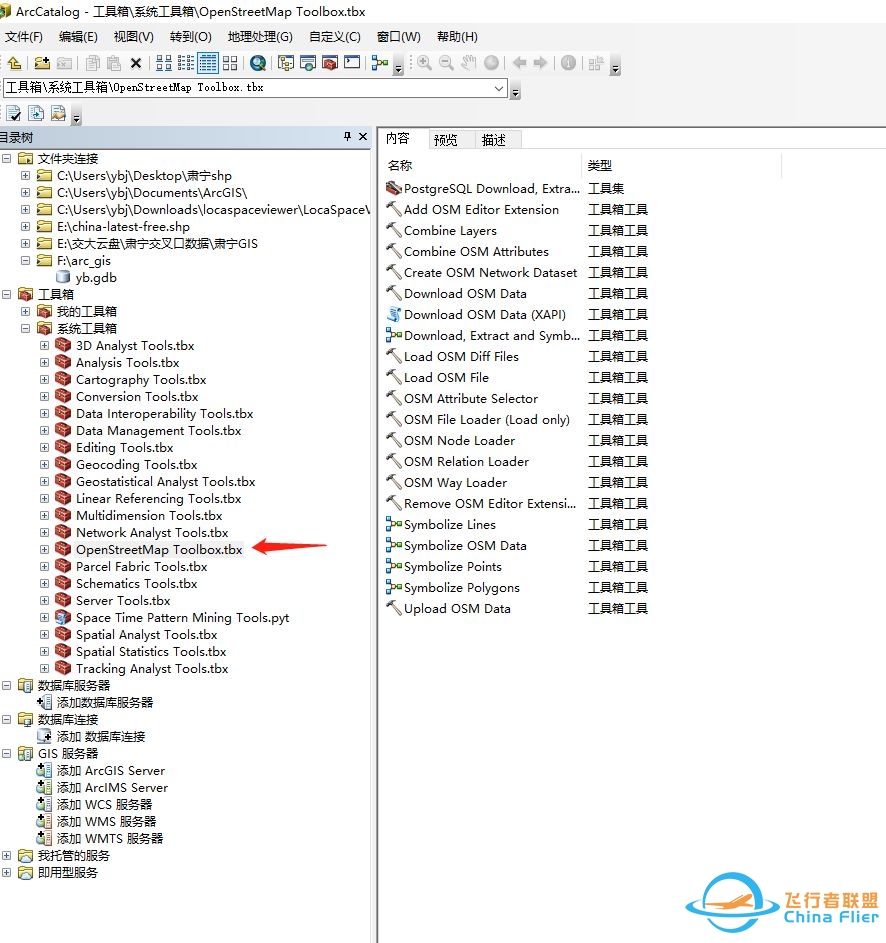Select Upload OSM Data tool
Screen dimensions: 886x943
[x=457, y=609]
